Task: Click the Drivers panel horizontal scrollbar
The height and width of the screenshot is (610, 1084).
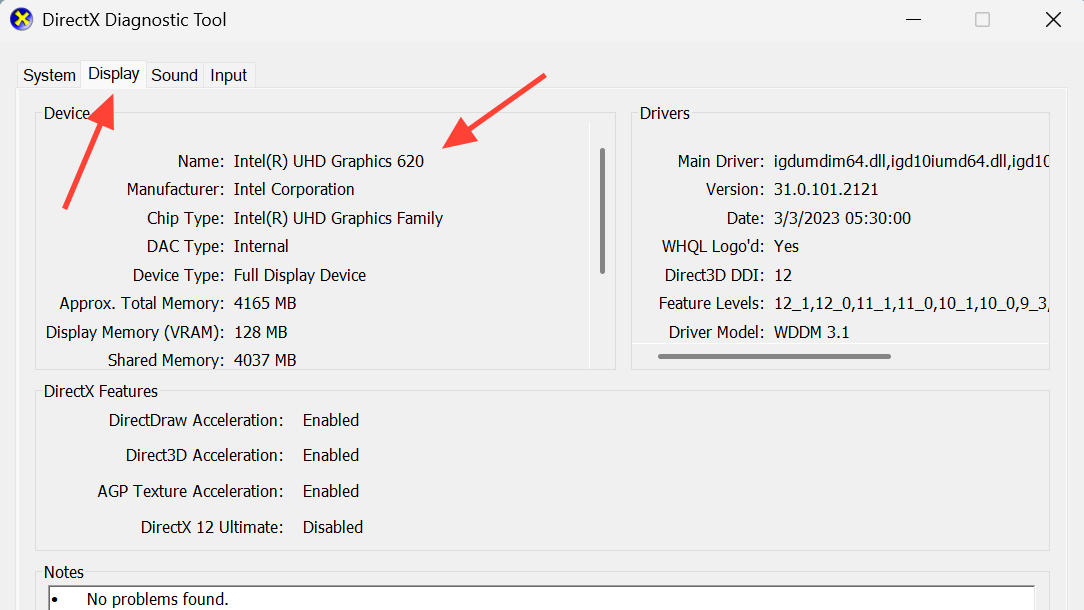Action: 774,357
